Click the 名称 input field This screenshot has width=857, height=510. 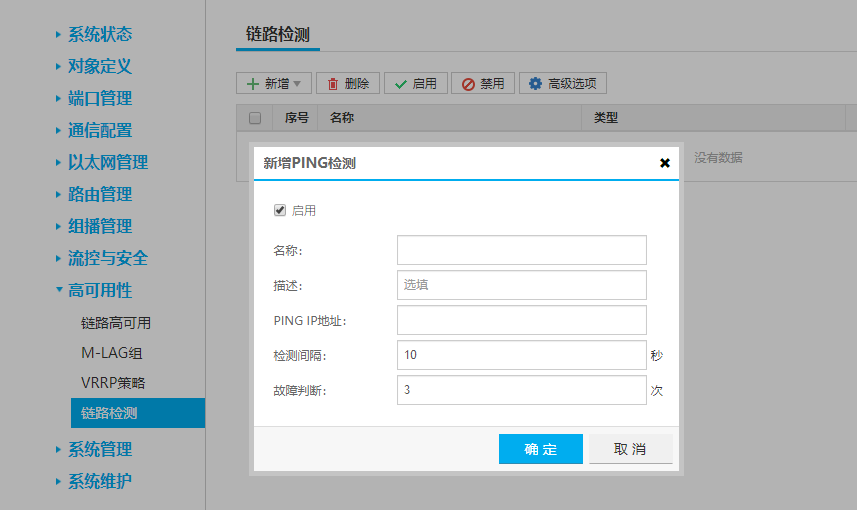coord(521,250)
